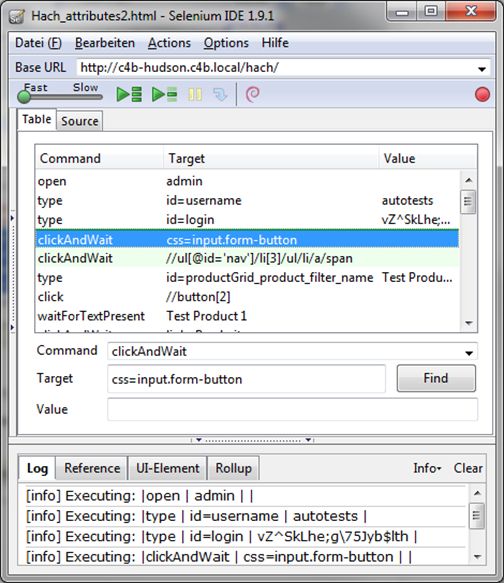Viewport: 504px width, 583px height.
Task: Click the Command column header
Action: [99, 158]
